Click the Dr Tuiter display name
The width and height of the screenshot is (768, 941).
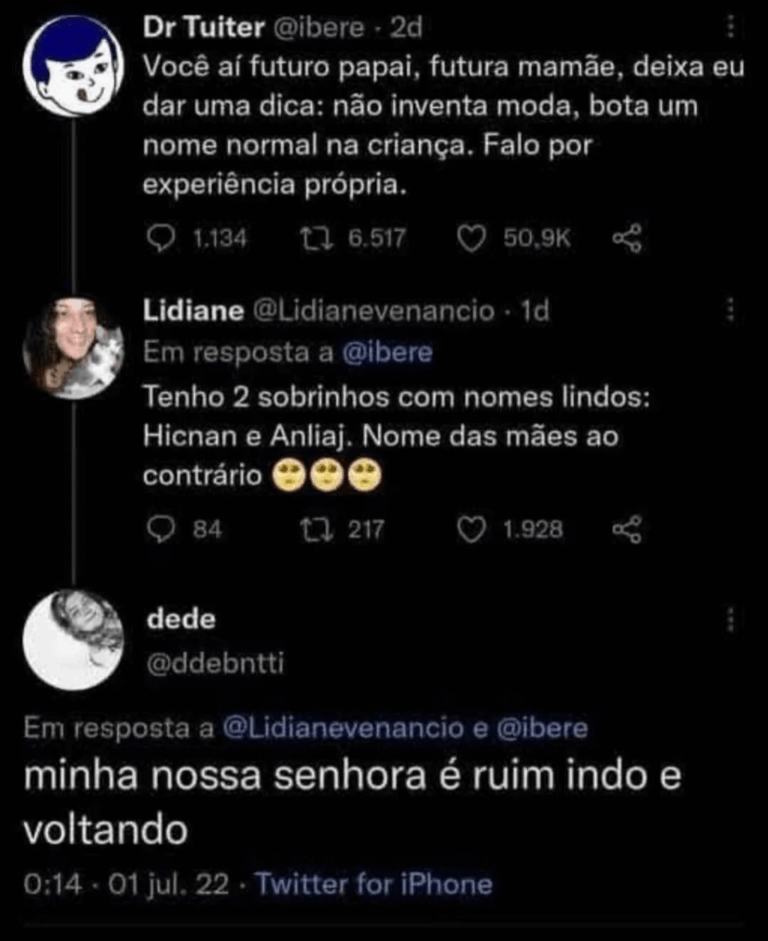tap(203, 29)
